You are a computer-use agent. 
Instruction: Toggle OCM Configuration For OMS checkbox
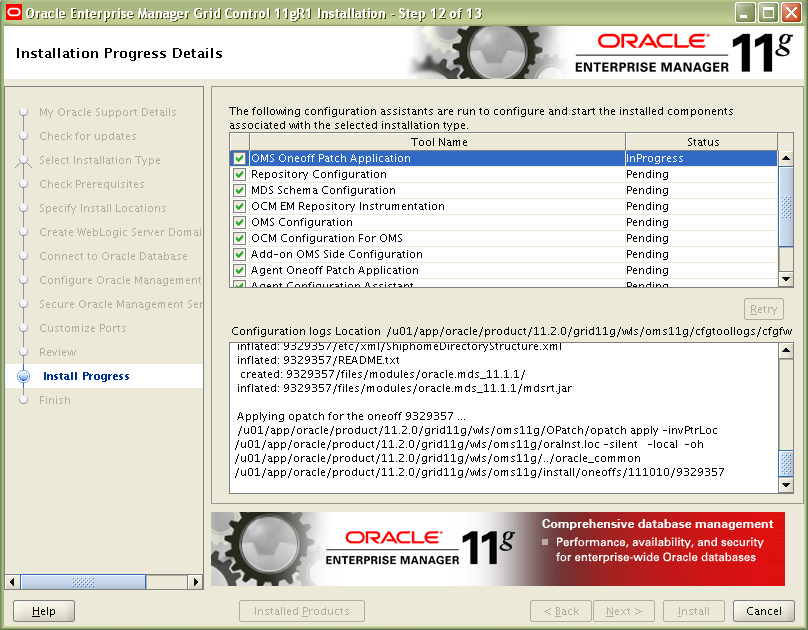tap(239, 238)
